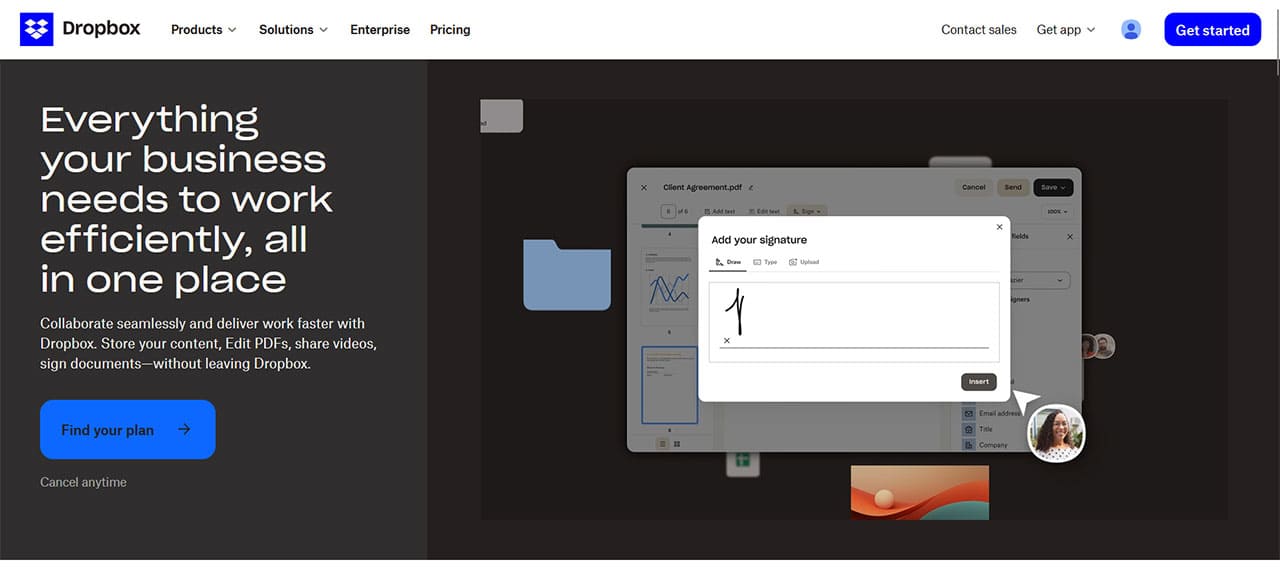The height and width of the screenshot is (582, 1280).
Task: Switch to the Type signature tab
Action: pyautogui.click(x=765, y=262)
